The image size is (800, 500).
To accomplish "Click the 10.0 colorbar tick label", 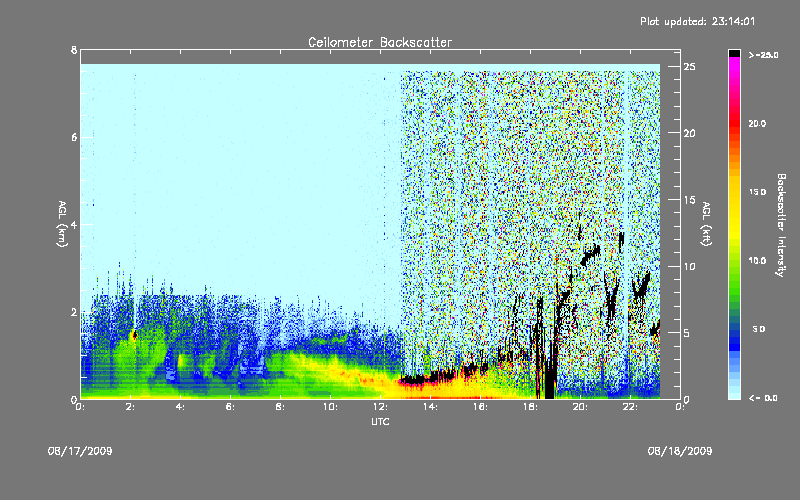I will tap(757, 261).
